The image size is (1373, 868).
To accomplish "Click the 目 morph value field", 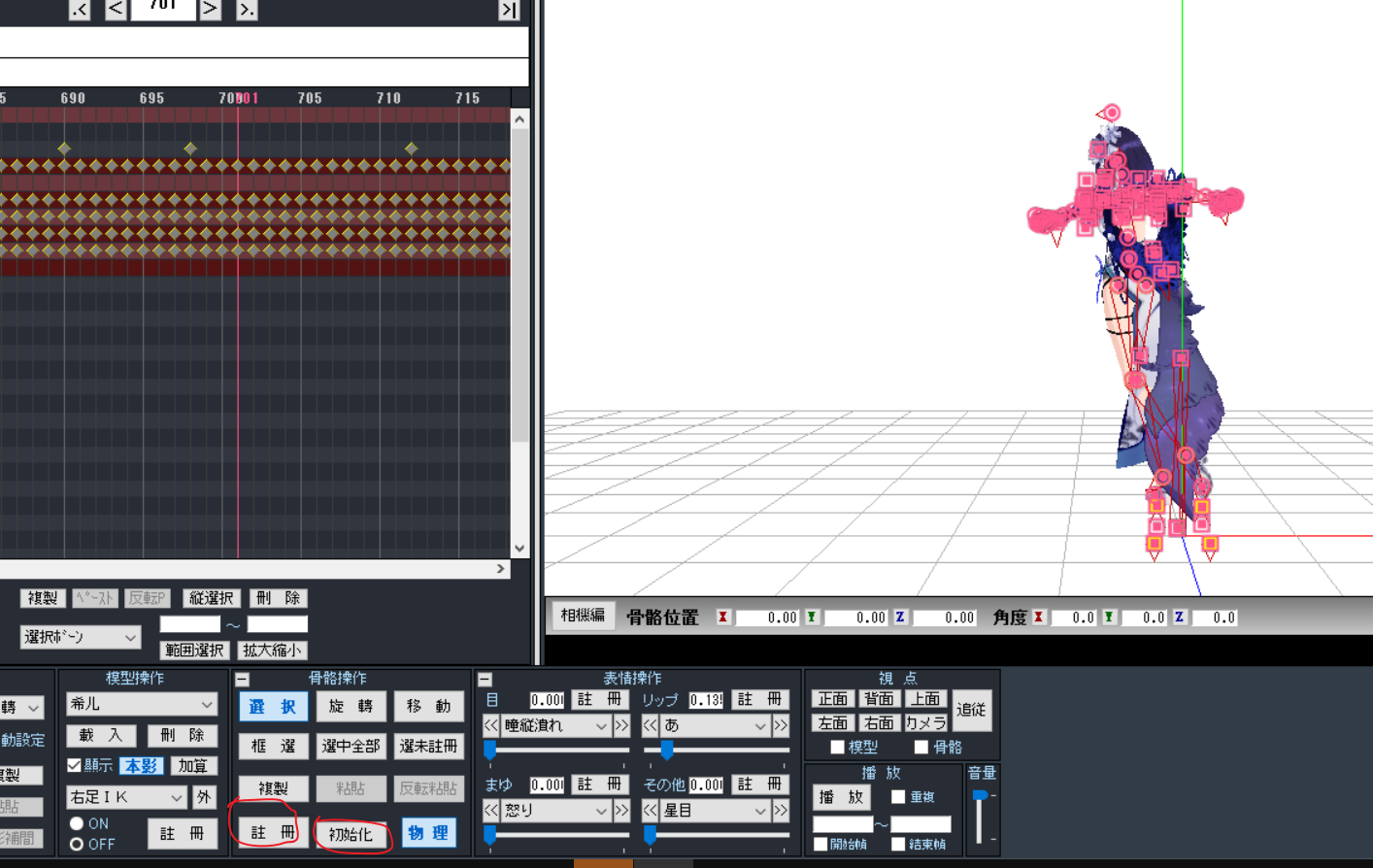I will tap(547, 700).
